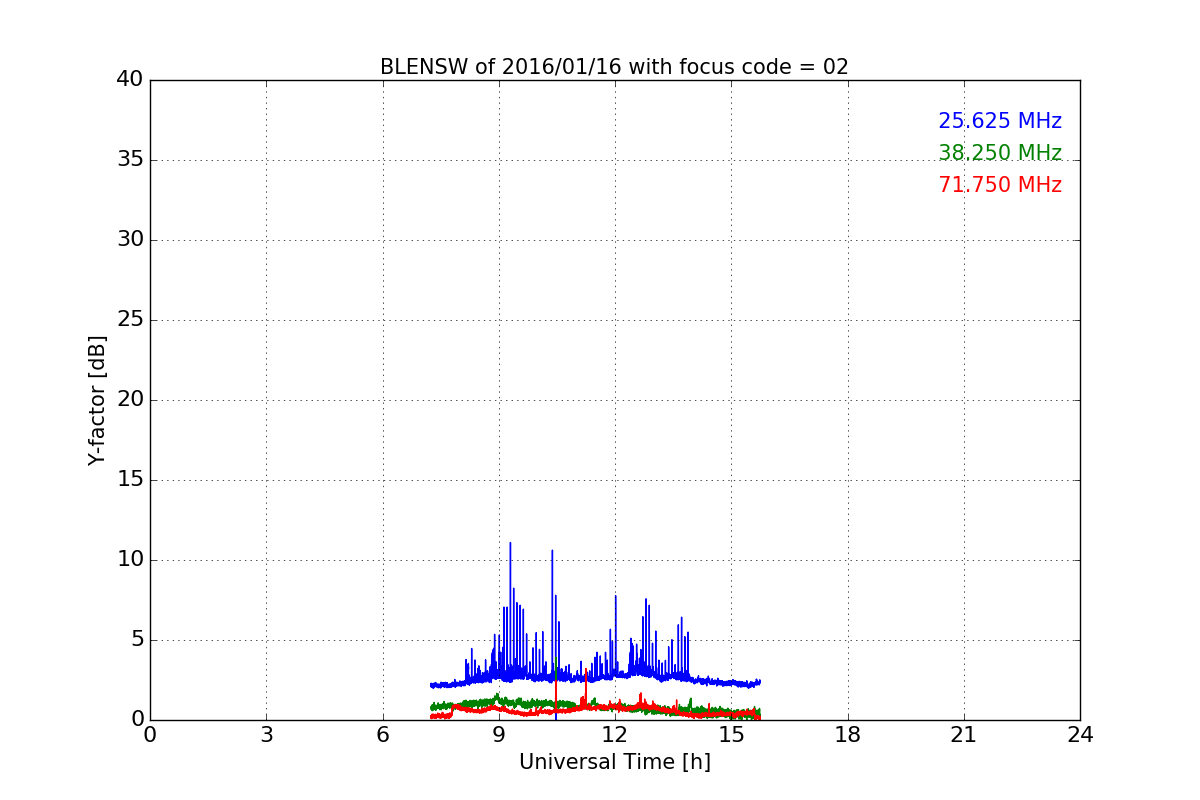
Task: Click x-axis tick label 12
Action: (615, 735)
